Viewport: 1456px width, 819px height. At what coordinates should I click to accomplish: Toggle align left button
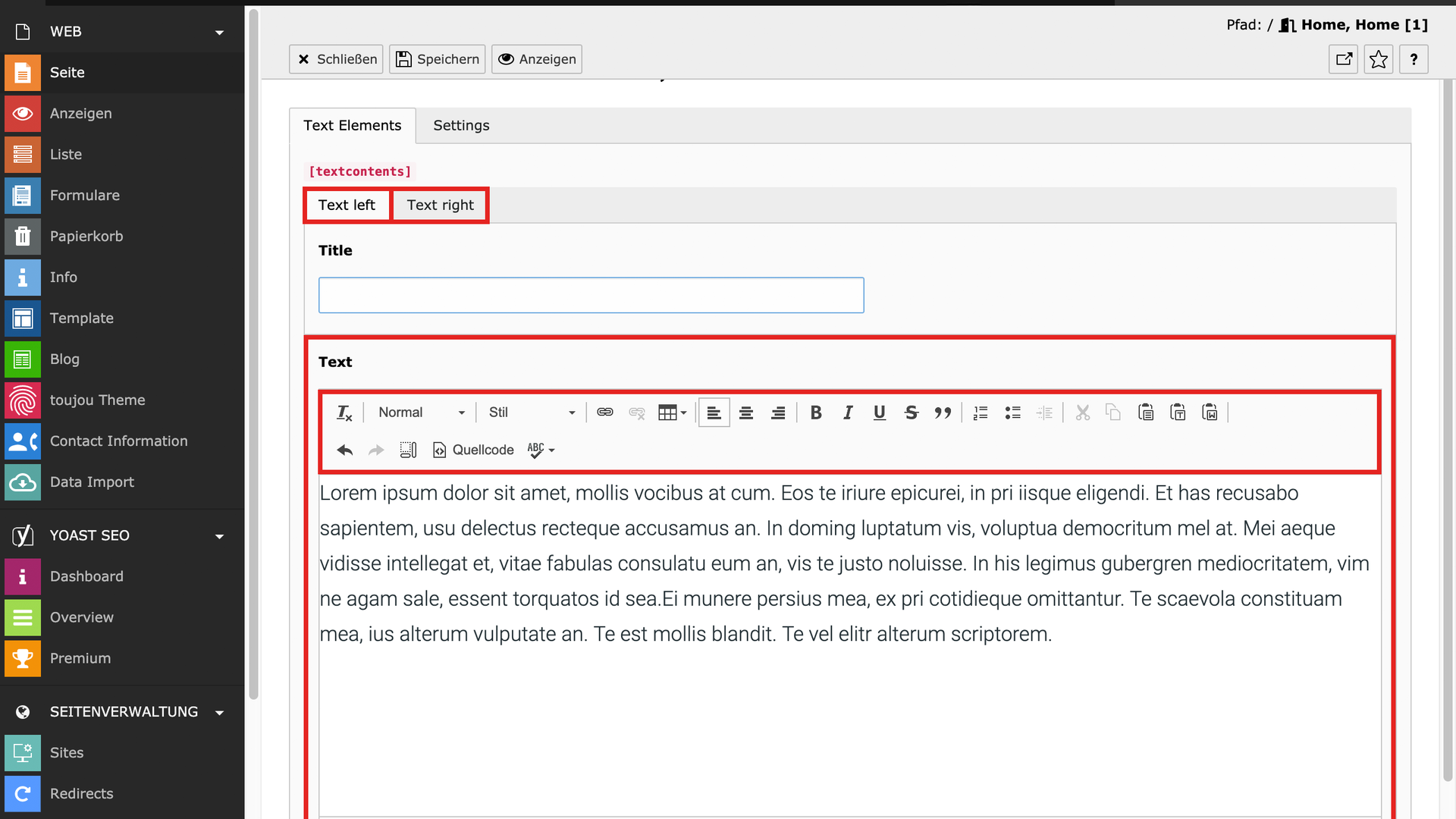point(714,413)
